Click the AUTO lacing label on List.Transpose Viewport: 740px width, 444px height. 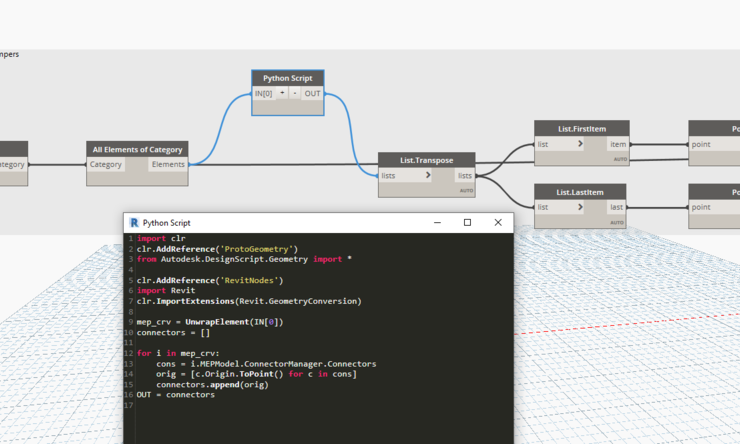465,190
